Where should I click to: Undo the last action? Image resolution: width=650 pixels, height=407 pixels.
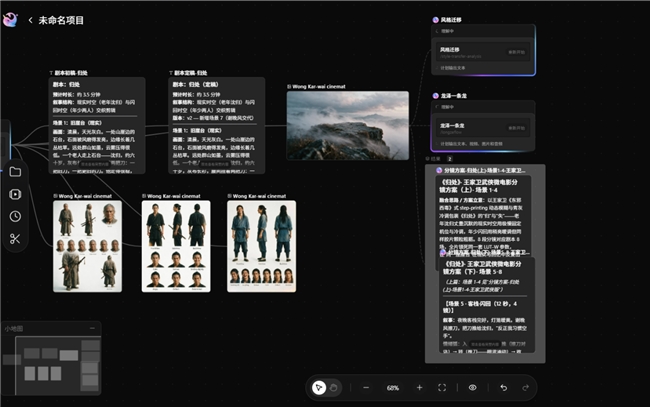[504, 388]
